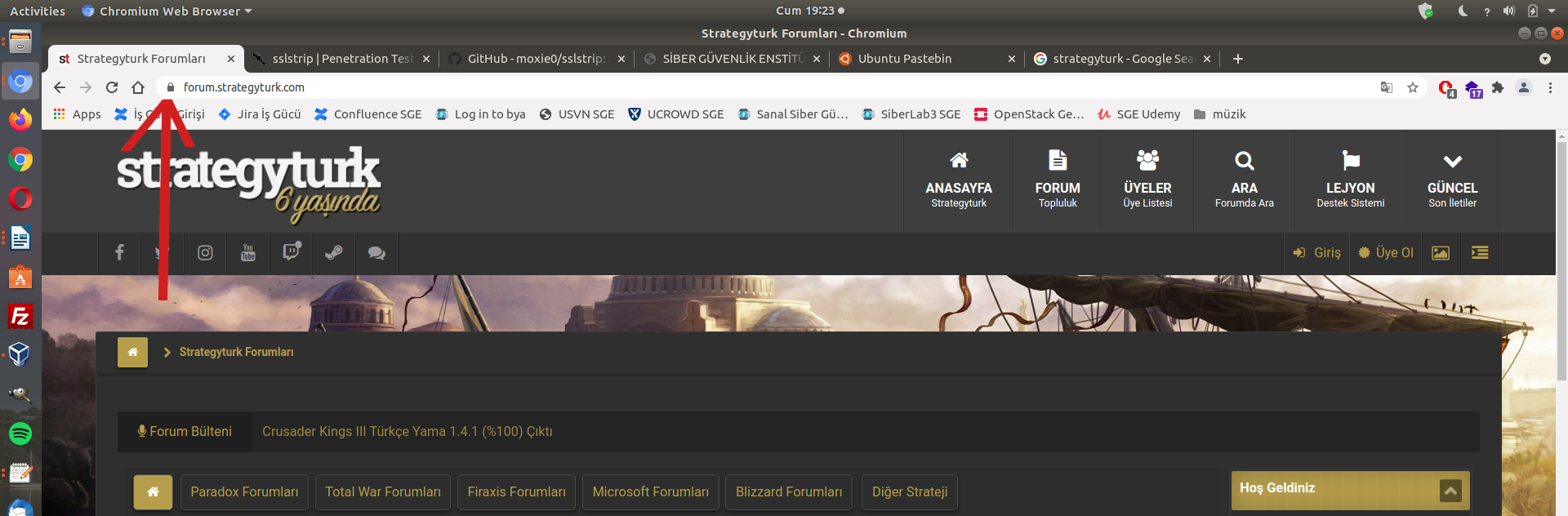Close the Ubuntu Pastebin tab

coord(1011,59)
